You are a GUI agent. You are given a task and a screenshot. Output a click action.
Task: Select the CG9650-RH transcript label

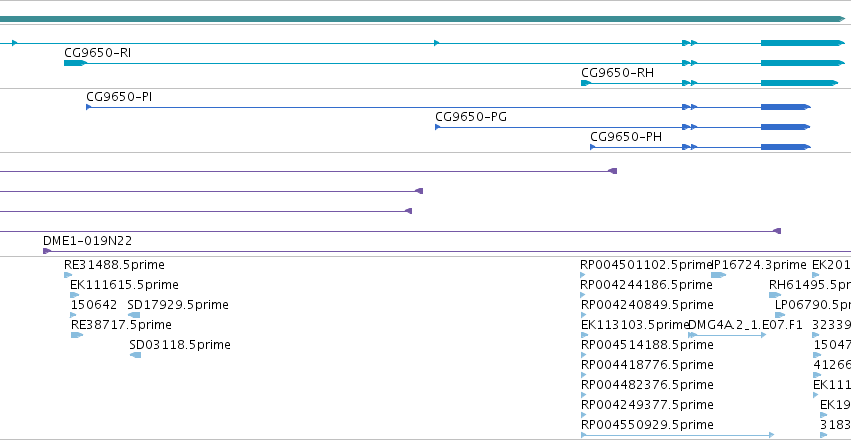(618, 73)
